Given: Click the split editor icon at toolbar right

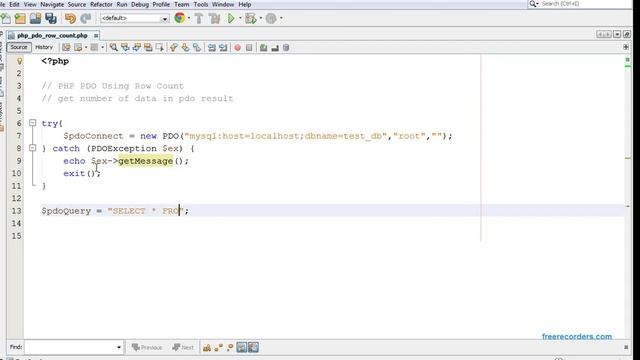Looking at the screenshot, I should pos(626,47).
